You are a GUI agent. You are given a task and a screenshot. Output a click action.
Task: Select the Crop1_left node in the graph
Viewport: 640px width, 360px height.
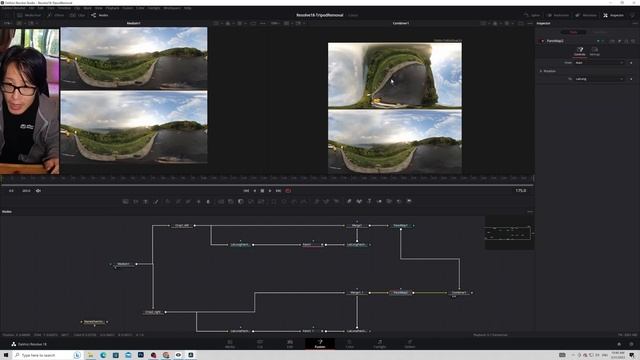182,225
